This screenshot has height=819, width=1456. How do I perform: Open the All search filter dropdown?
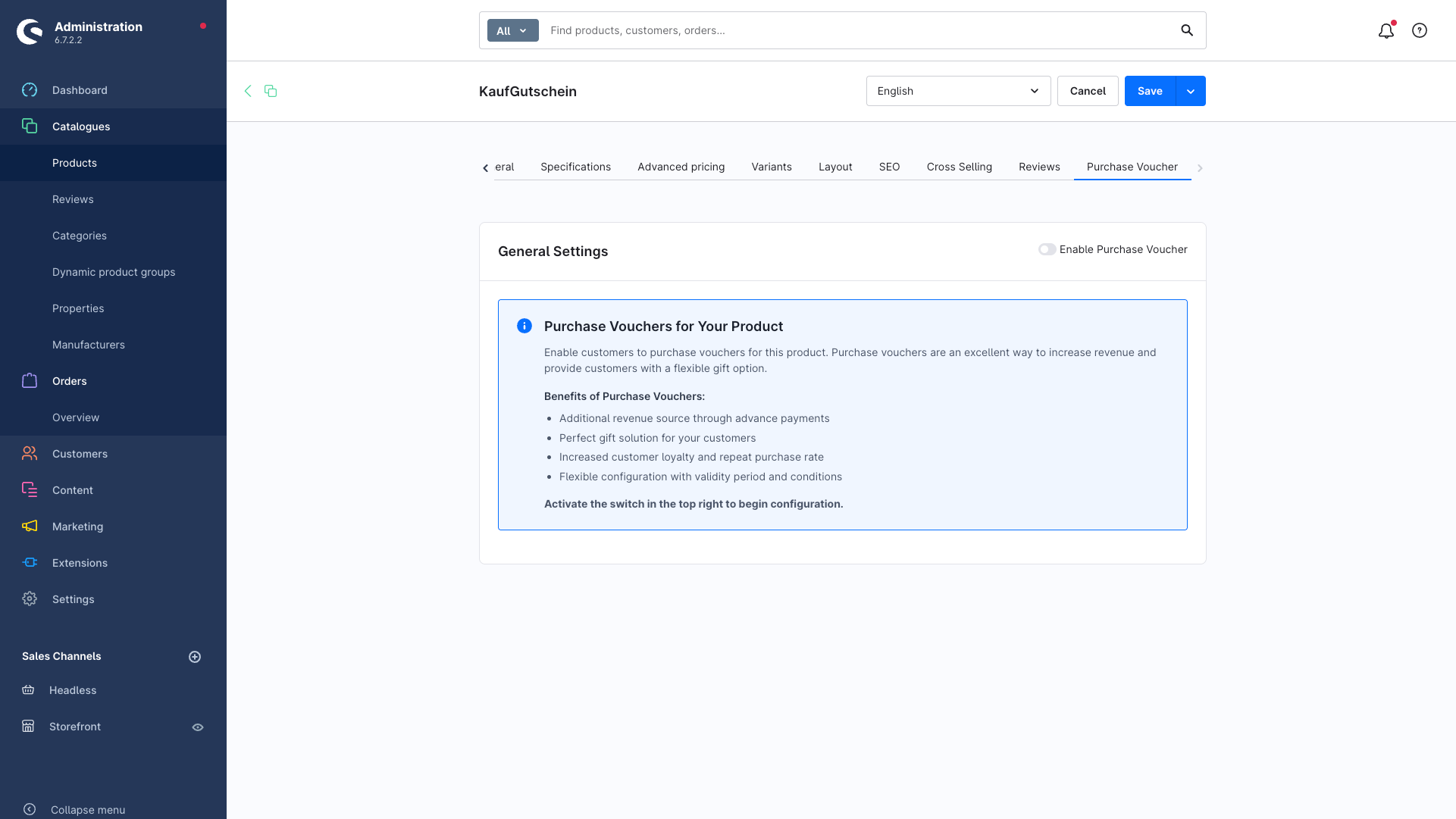tap(512, 30)
